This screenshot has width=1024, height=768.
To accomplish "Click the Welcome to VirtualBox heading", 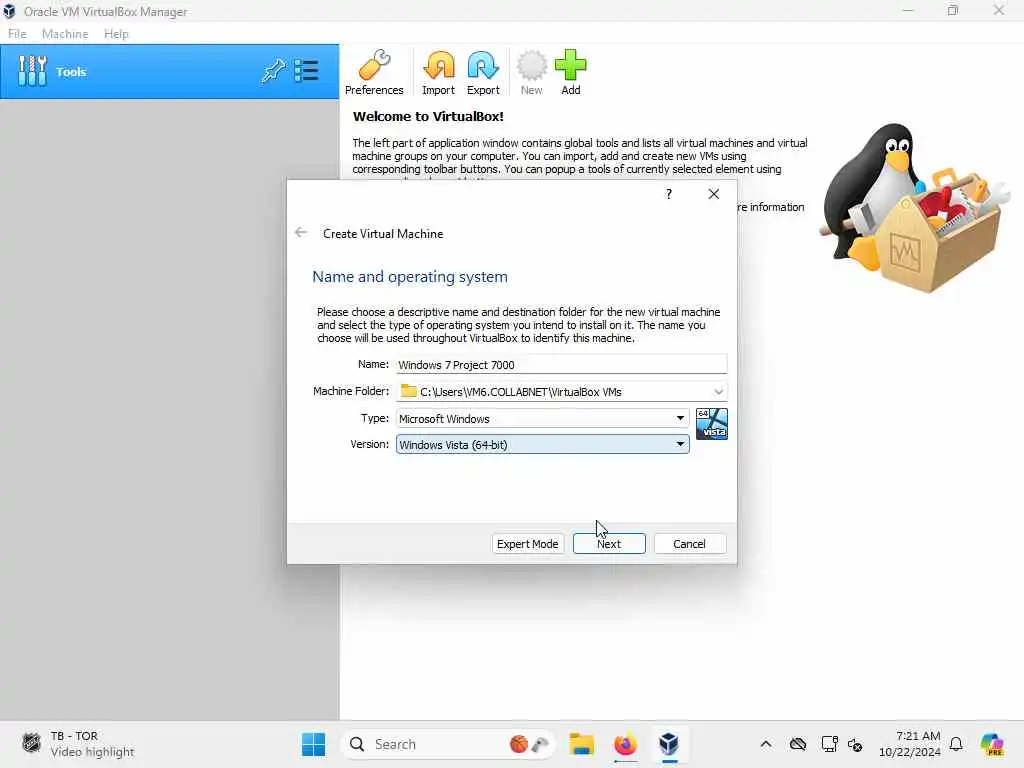I will [428, 116].
